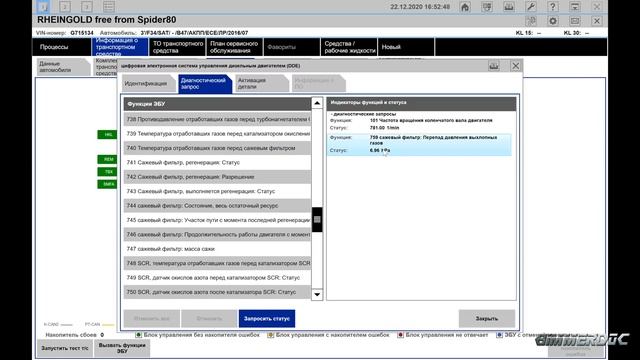
Task: Click the printer icon in top toolbar
Action: tap(509, 7)
